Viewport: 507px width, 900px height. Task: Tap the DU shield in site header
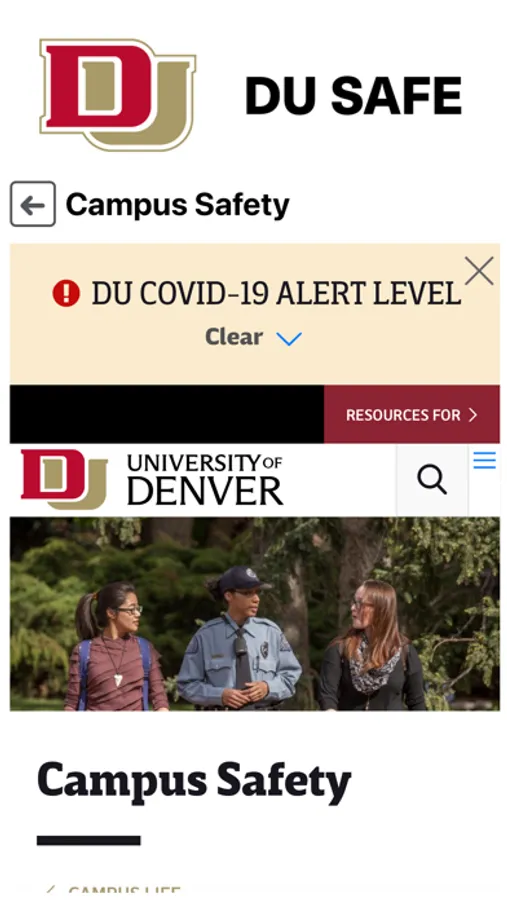pyautogui.click(x=64, y=479)
